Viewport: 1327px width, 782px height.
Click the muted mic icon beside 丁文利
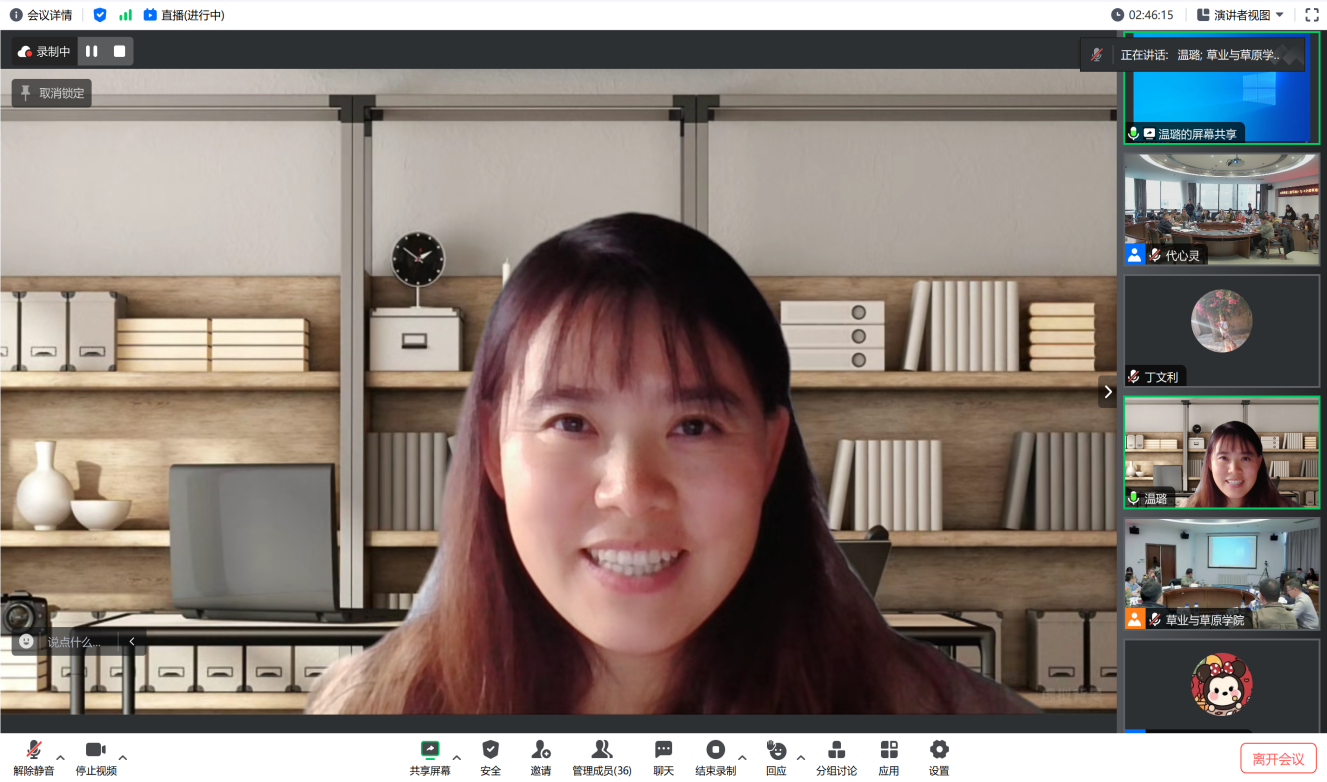1134,377
